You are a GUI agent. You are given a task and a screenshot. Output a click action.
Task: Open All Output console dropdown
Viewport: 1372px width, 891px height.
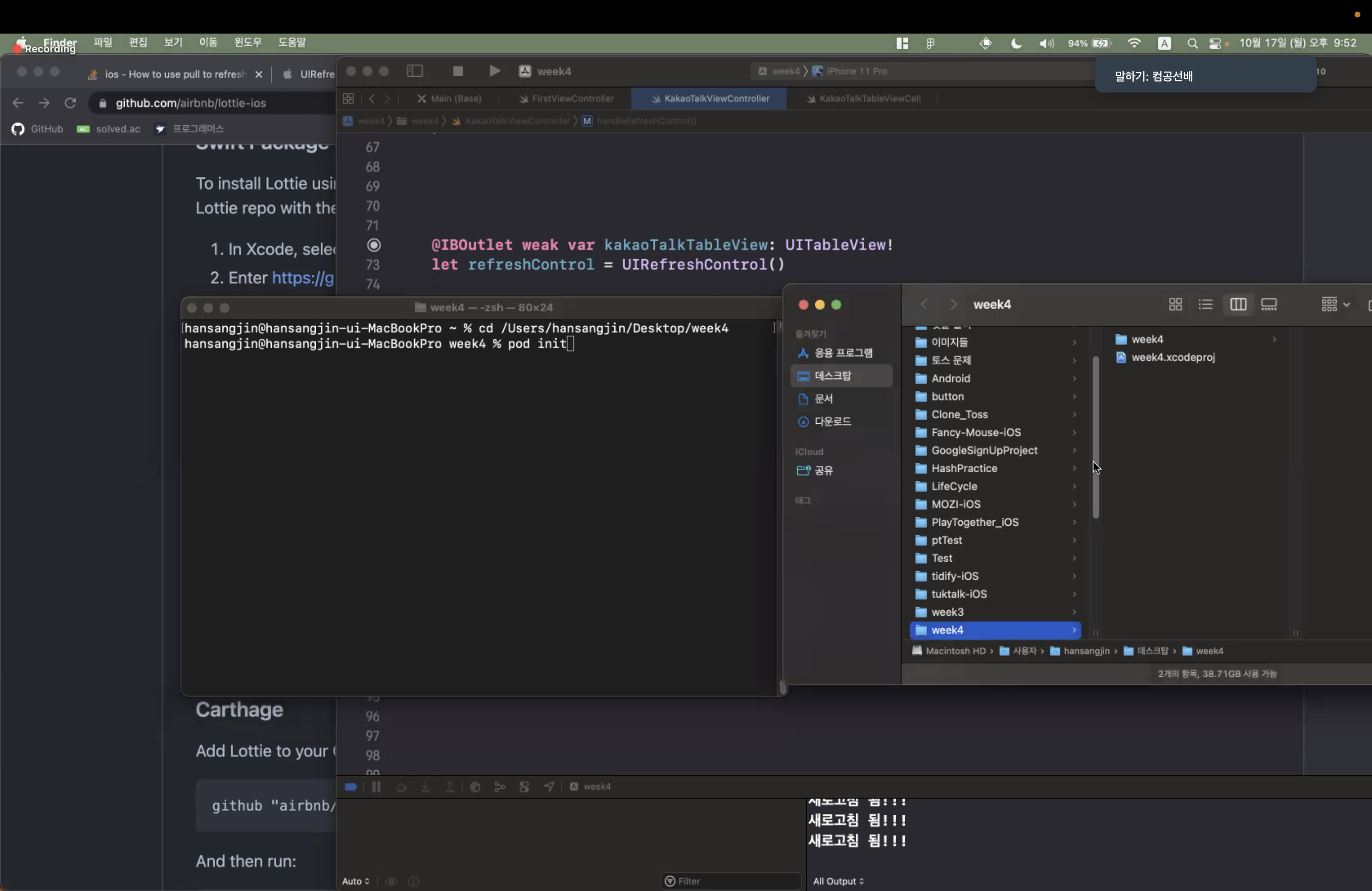[838, 881]
